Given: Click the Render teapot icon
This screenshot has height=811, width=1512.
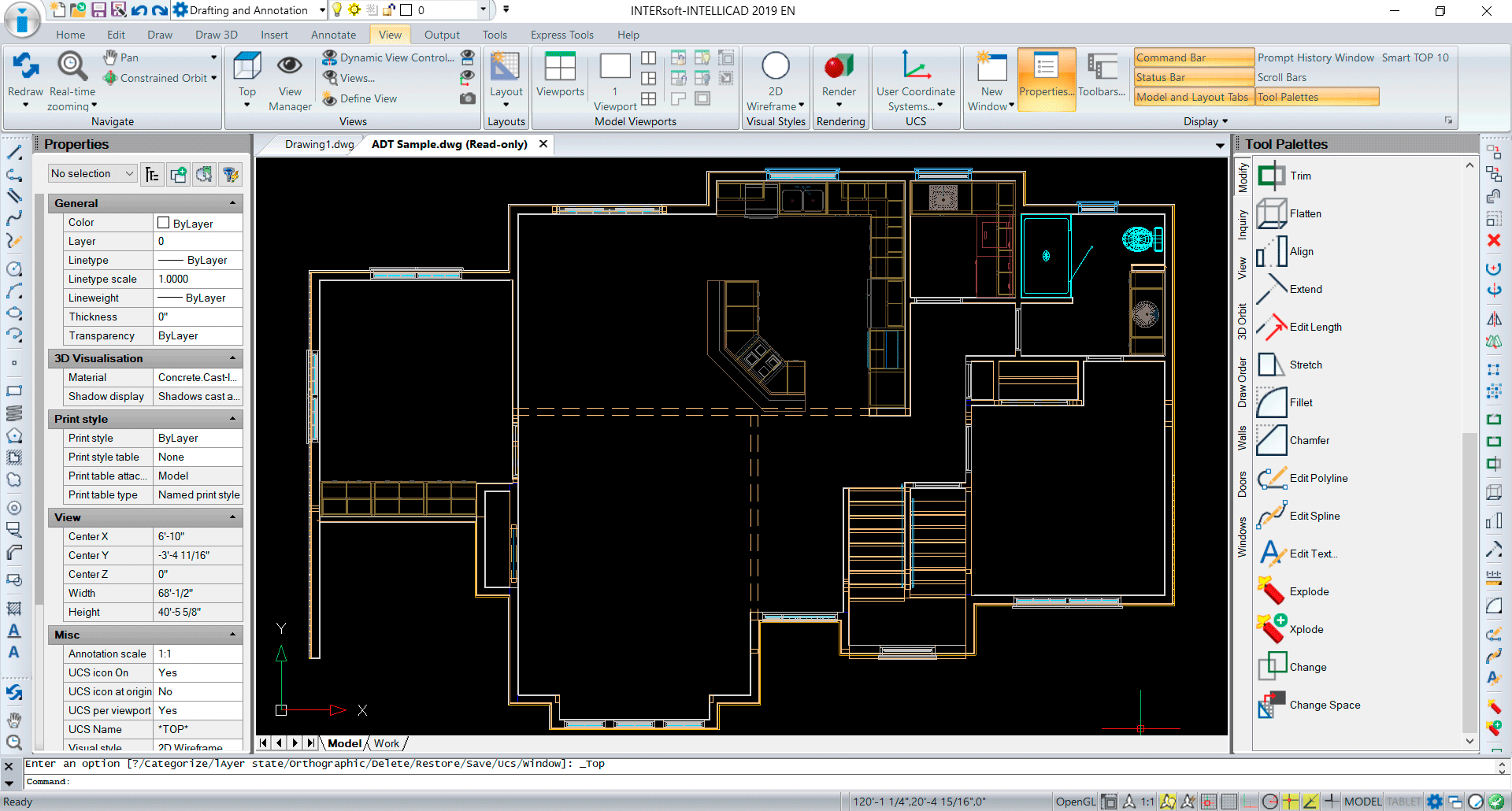Looking at the screenshot, I should click(839, 66).
